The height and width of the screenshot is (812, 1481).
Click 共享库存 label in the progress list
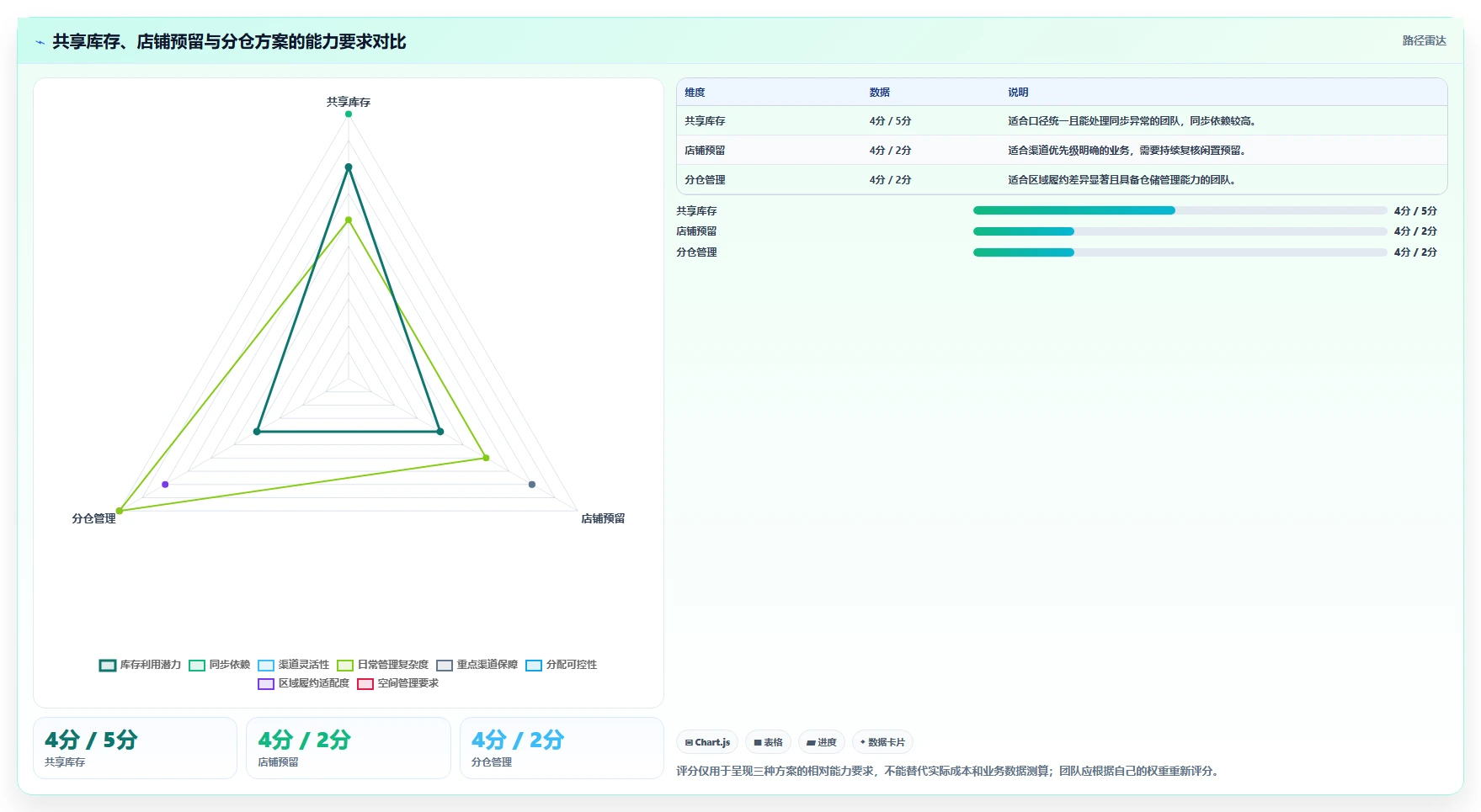696,211
